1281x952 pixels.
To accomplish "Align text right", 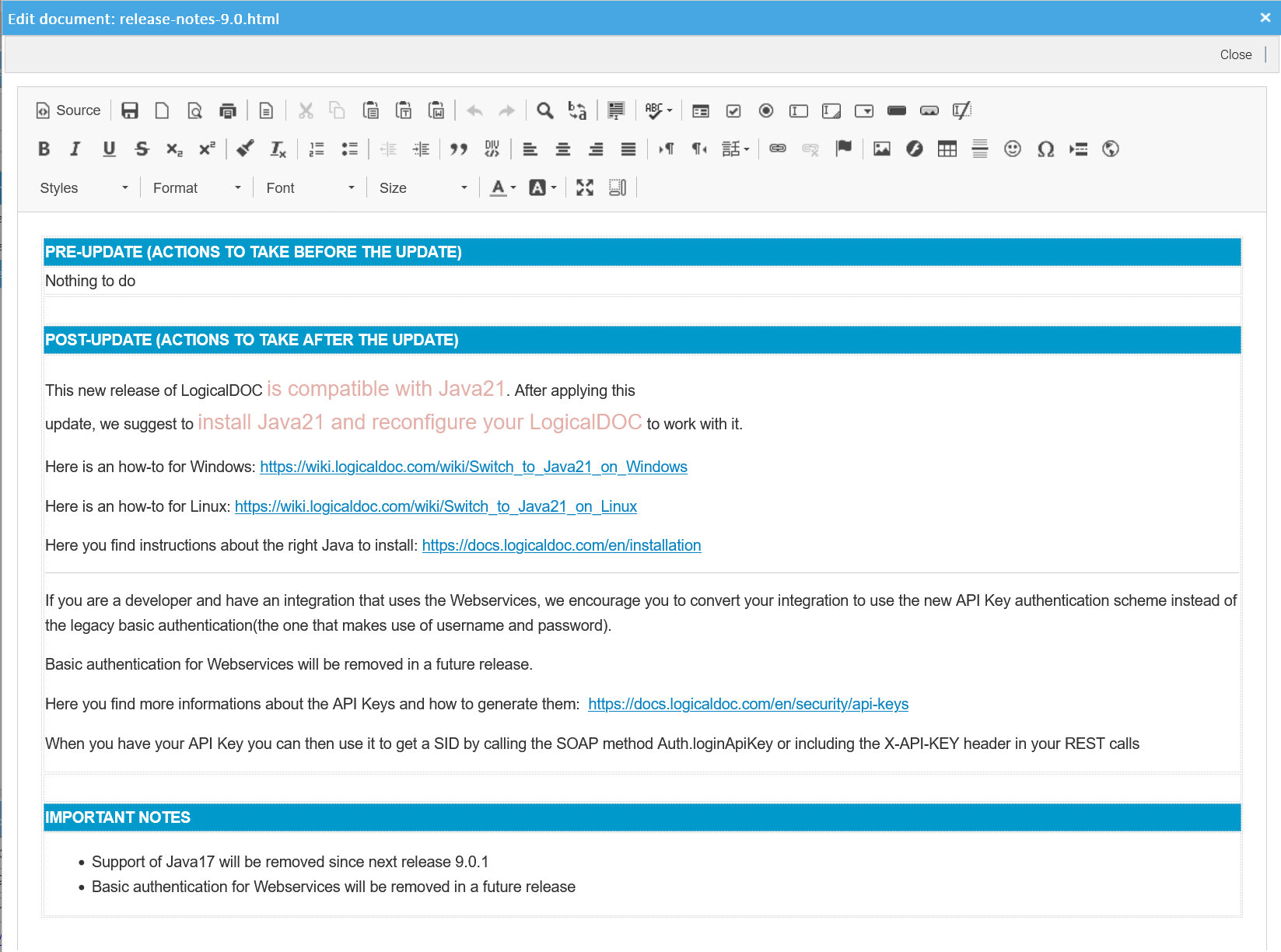I will pos(596,149).
